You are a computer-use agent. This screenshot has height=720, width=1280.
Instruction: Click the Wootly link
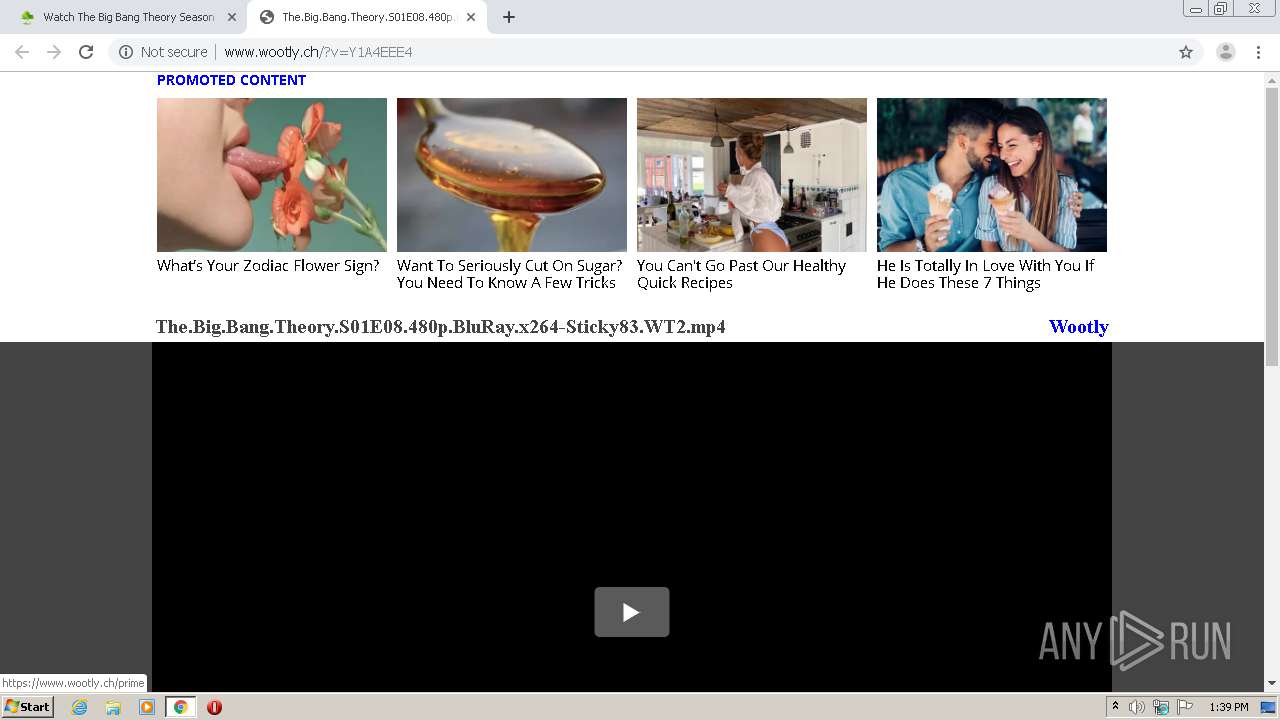point(1078,327)
